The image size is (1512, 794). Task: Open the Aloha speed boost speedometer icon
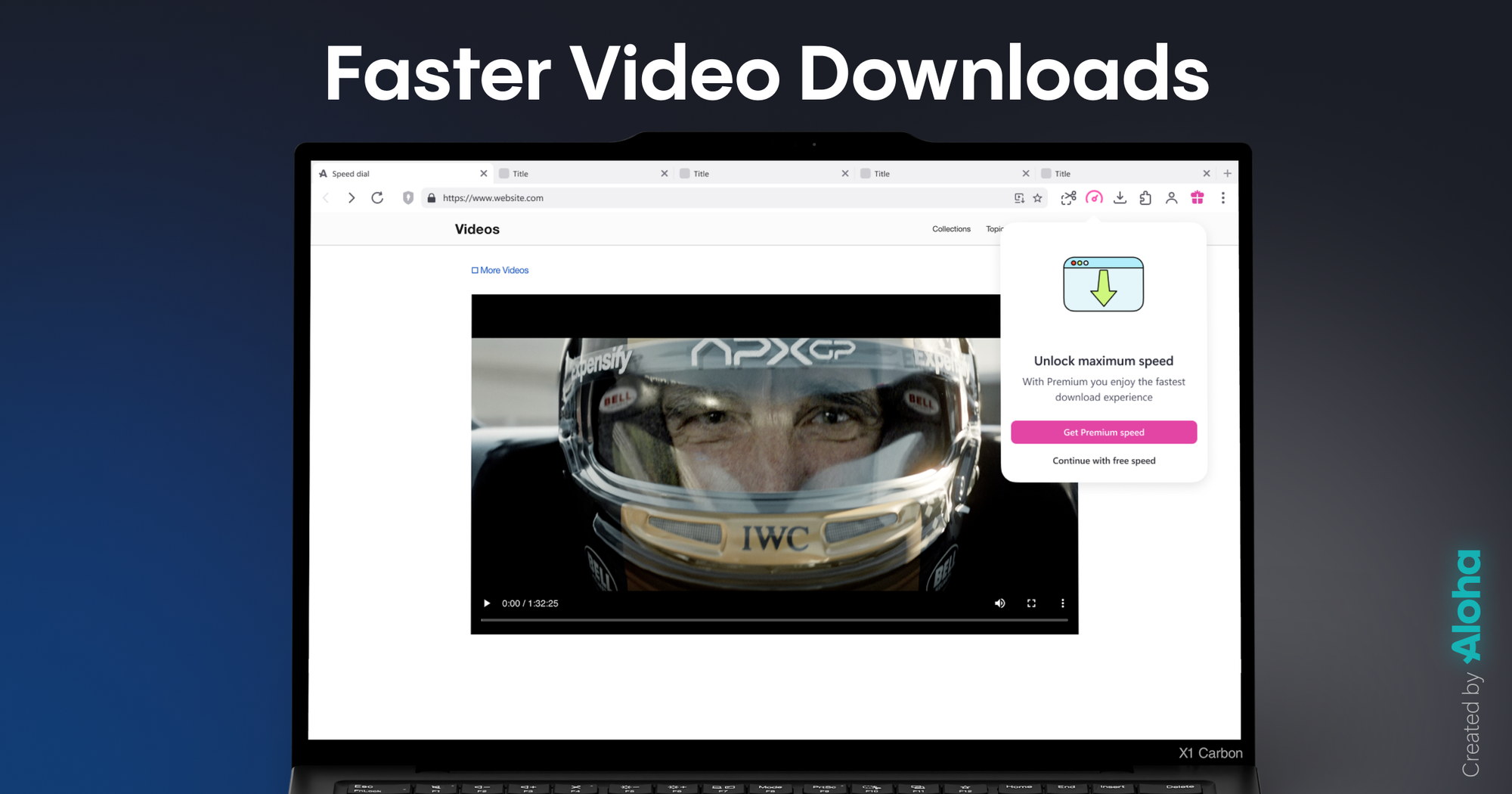(1094, 197)
